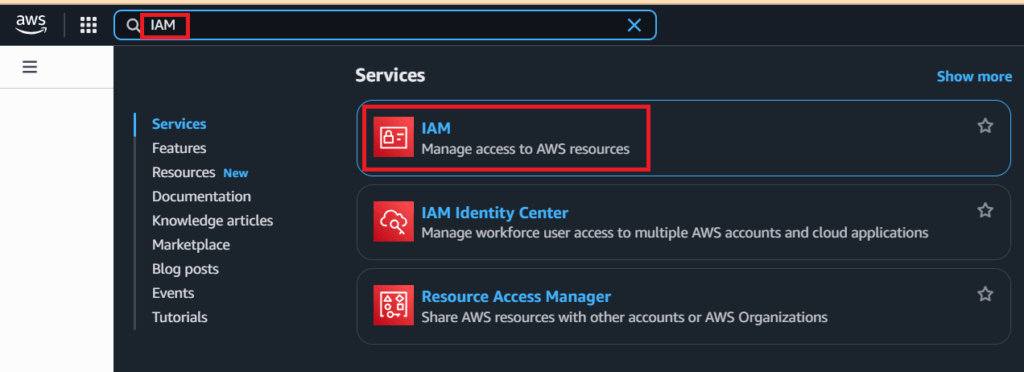This screenshot has width=1024, height=372.
Task: Click the Services results heading
Action: (390, 76)
